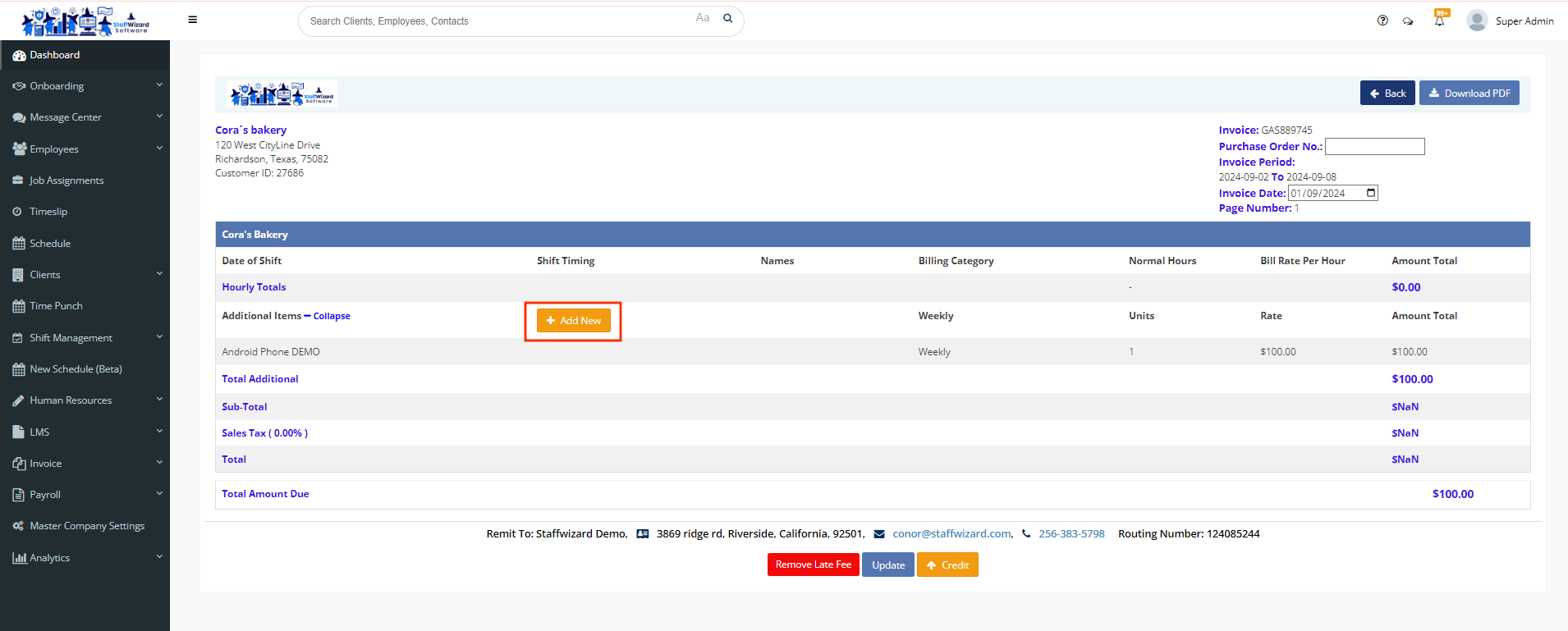Click the Clients building icon
The image size is (1568, 631).
(18, 275)
